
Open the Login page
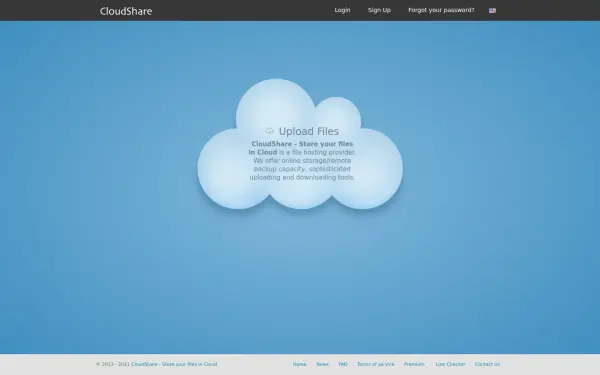(x=342, y=10)
